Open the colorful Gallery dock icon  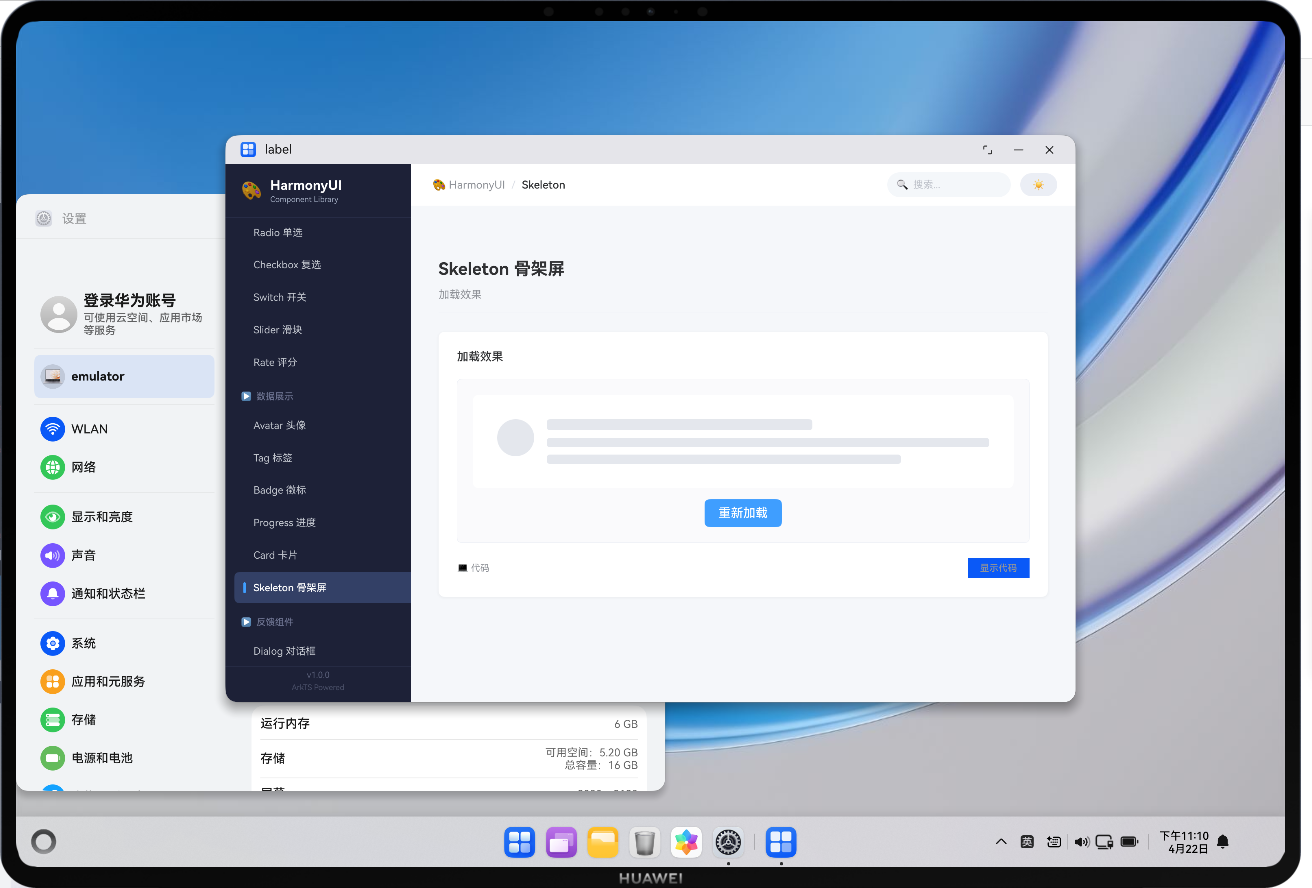(686, 843)
